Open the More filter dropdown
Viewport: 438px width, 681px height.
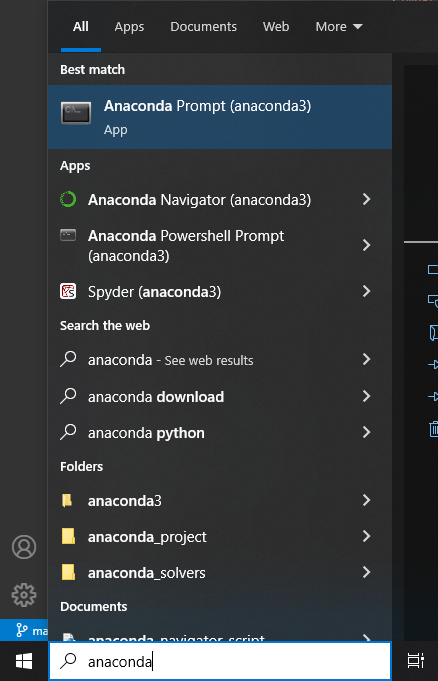pyautogui.click(x=338, y=27)
